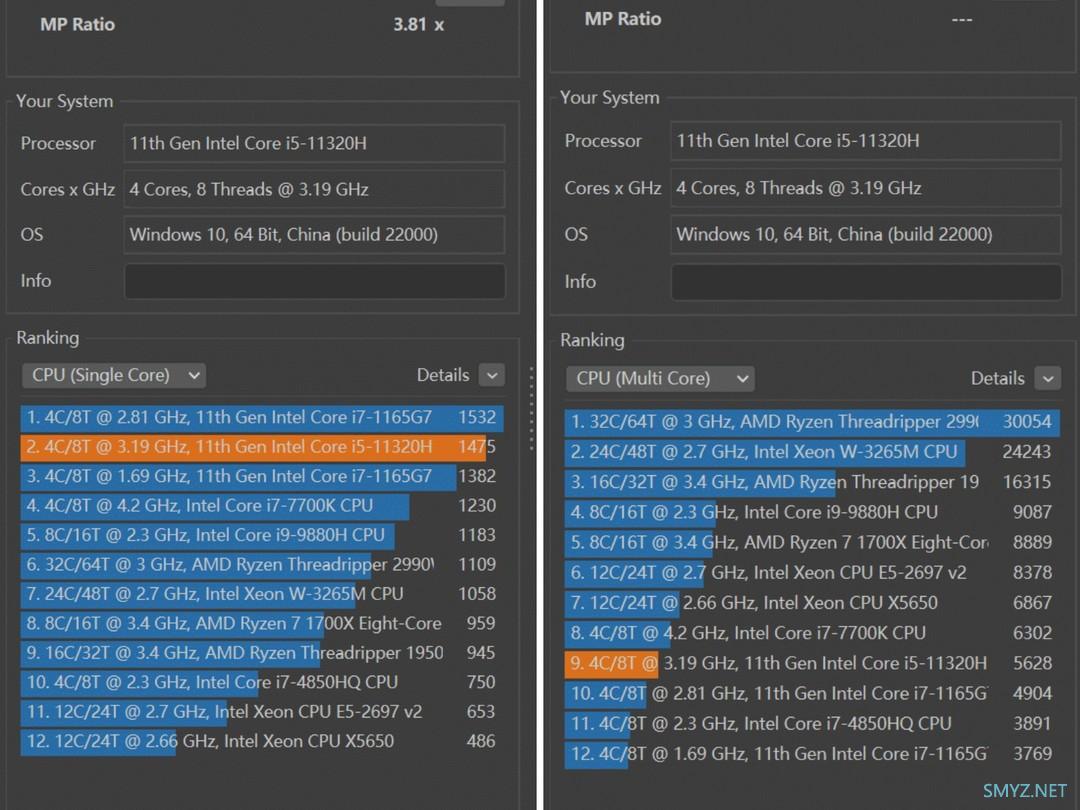The width and height of the screenshot is (1080, 810).
Task: Click the Info field in the right panel
Action: (x=865, y=282)
